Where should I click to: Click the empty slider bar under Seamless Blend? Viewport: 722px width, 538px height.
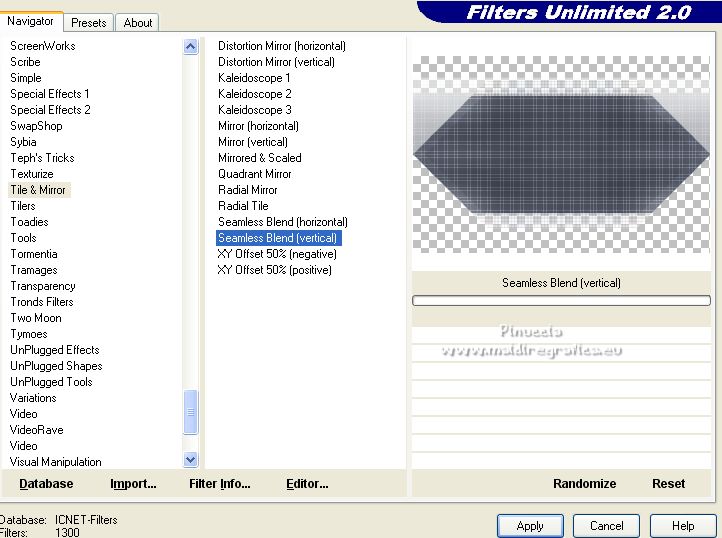pyautogui.click(x=561, y=301)
